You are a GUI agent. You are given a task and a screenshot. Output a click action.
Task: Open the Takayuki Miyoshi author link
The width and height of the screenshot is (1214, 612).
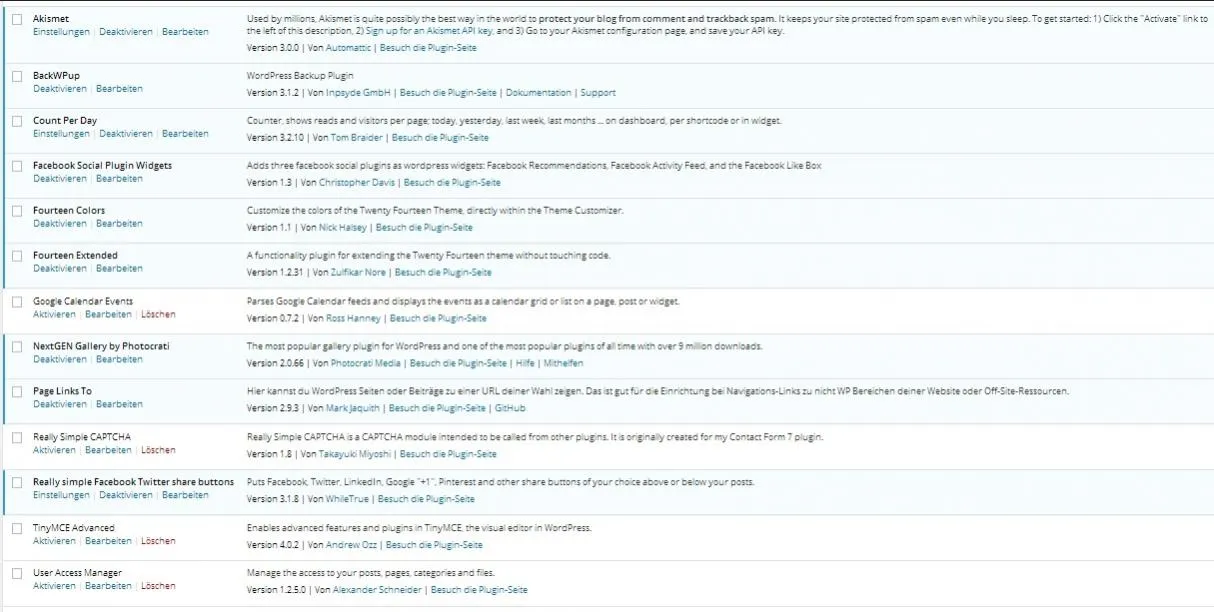(355, 455)
